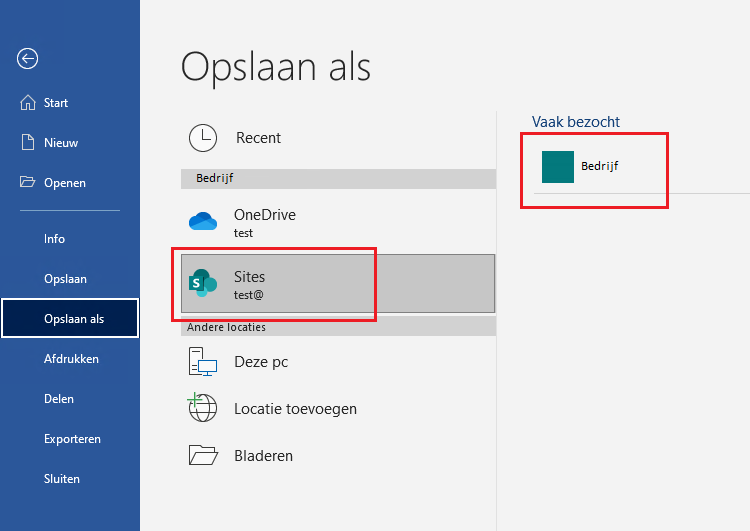Select the teal Bedrijf site tile
Image resolution: width=750 pixels, height=531 pixels.
point(557,166)
